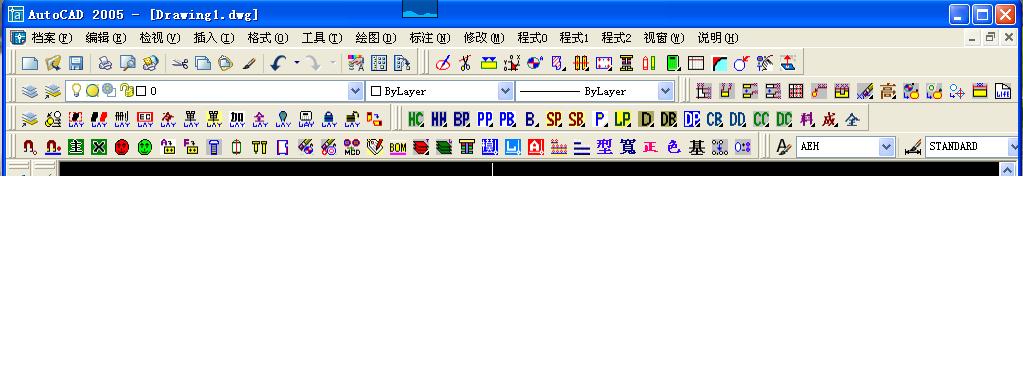Click the New drawing icon
The image size is (1023, 384).
click(x=30, y=63)
